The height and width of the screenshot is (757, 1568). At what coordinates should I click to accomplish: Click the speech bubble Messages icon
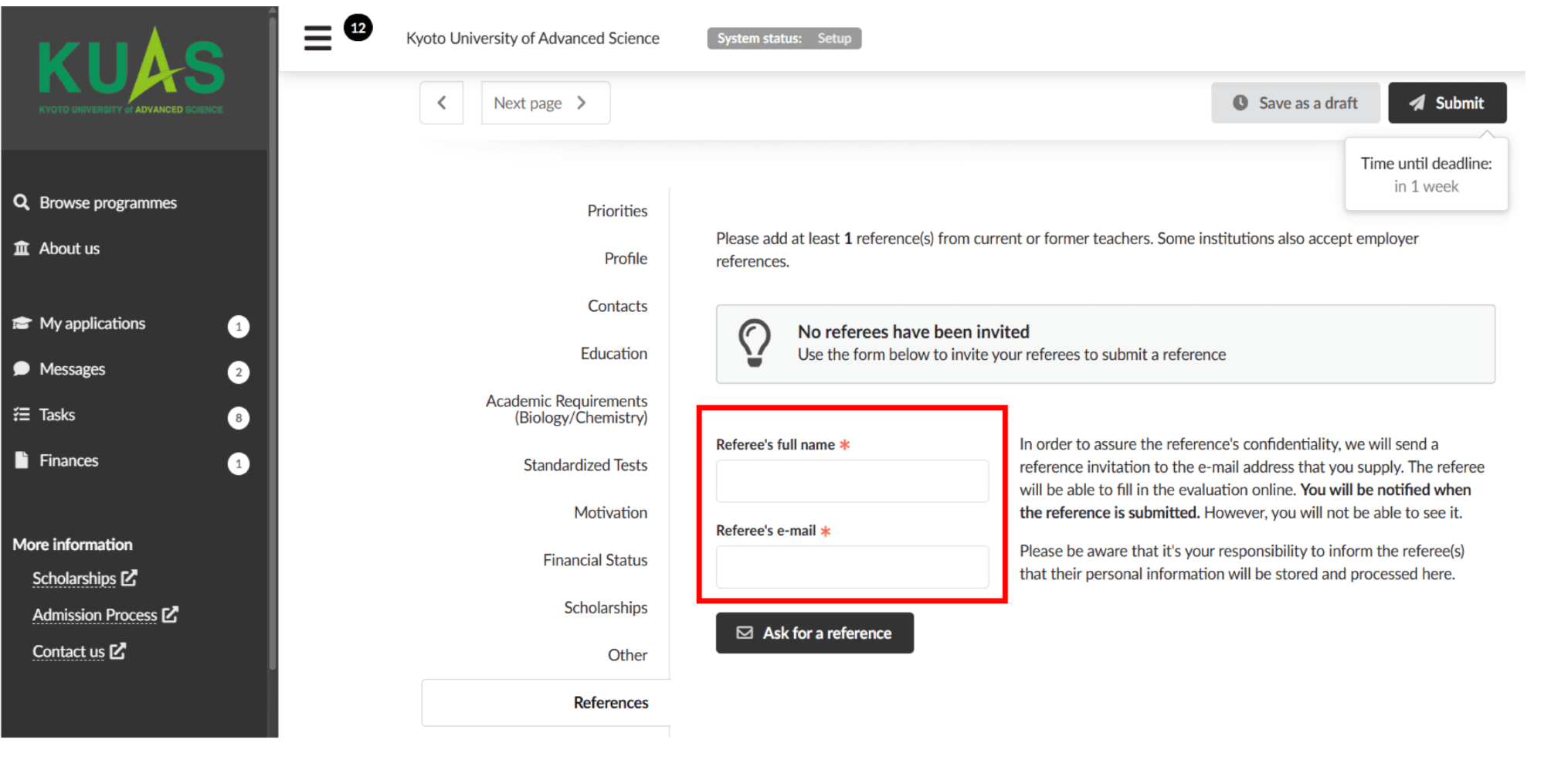(x=22, y=368)
